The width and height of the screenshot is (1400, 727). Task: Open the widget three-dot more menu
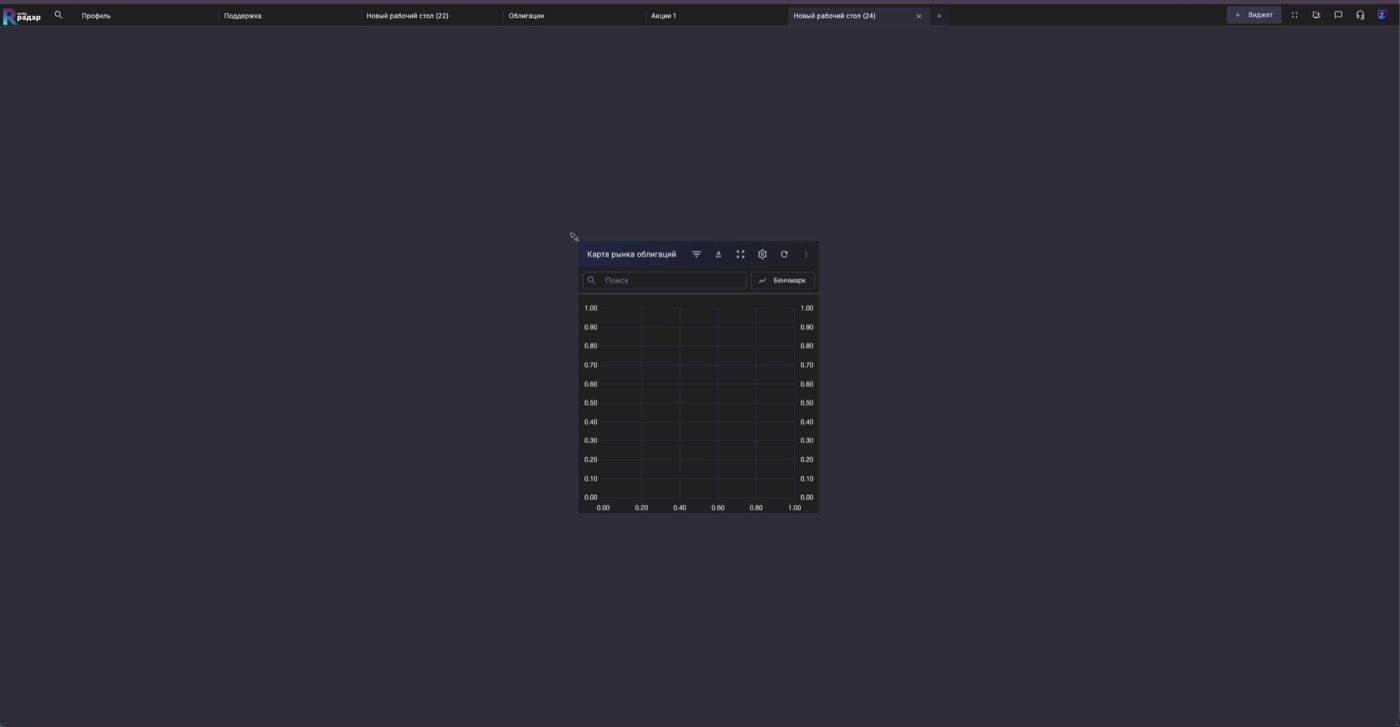coord(806,254)
